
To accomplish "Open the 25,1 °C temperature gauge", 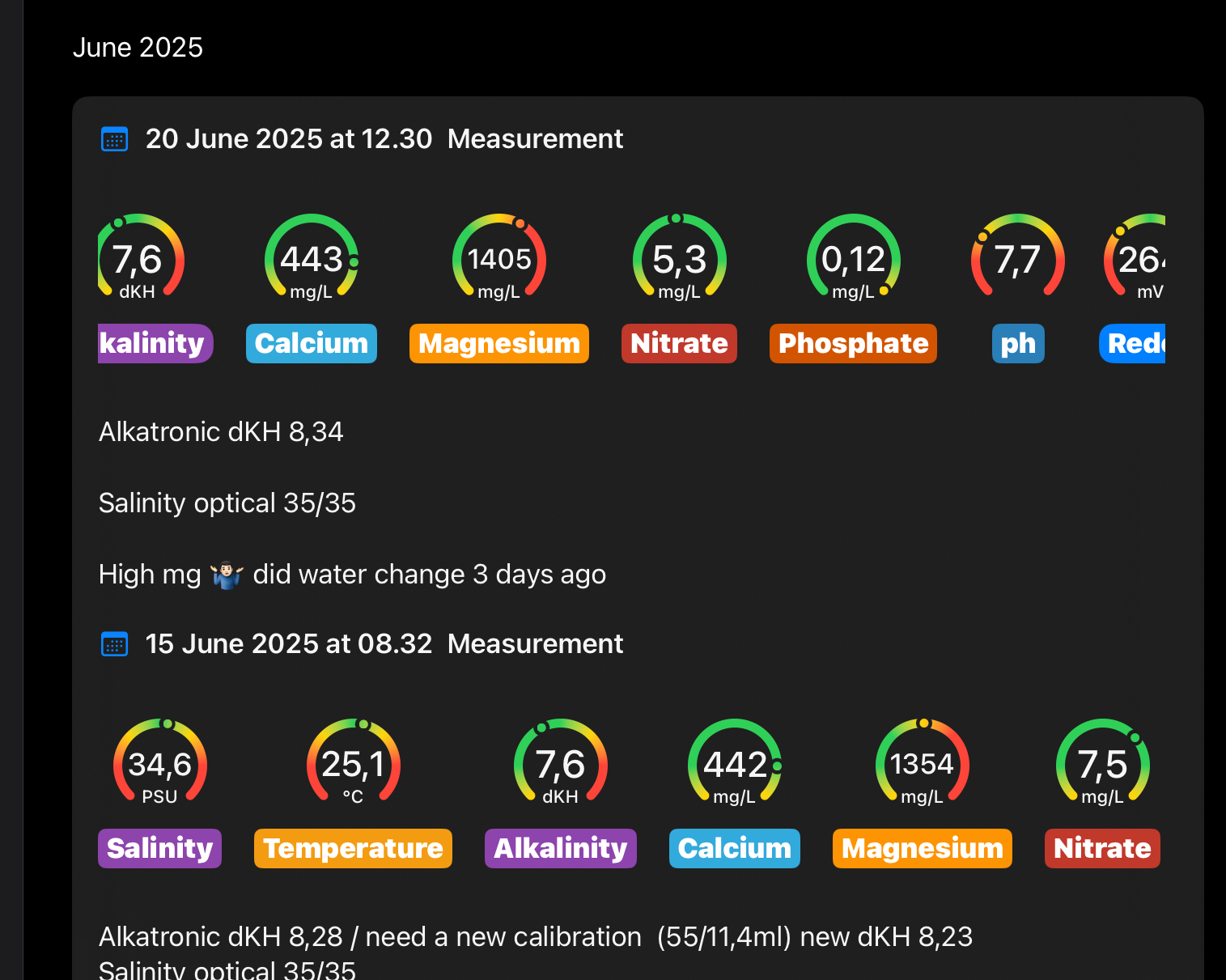I will [x=353, y=765].
